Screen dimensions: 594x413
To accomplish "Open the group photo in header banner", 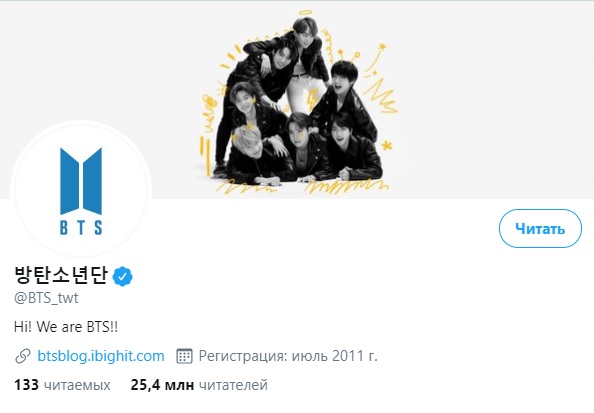I will pos(297,102).
